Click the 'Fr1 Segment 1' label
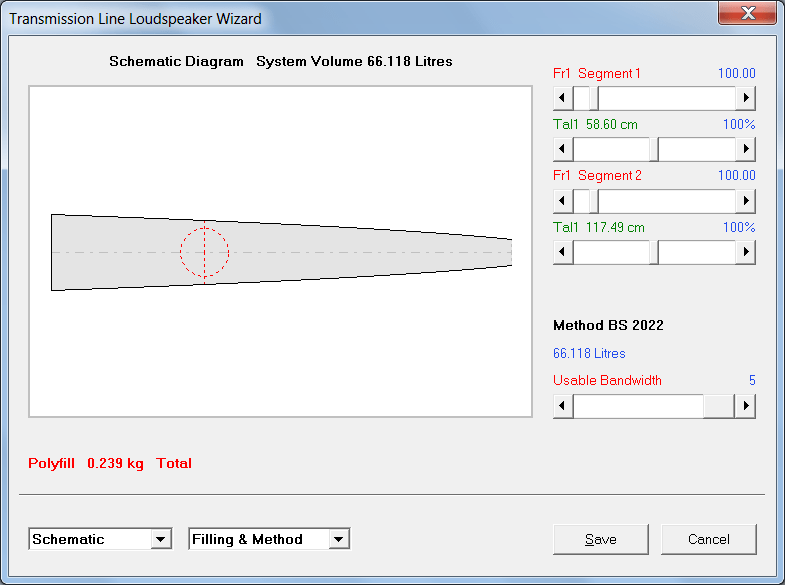This screenshot has height=585, width=785. click(x=597, y=73)
